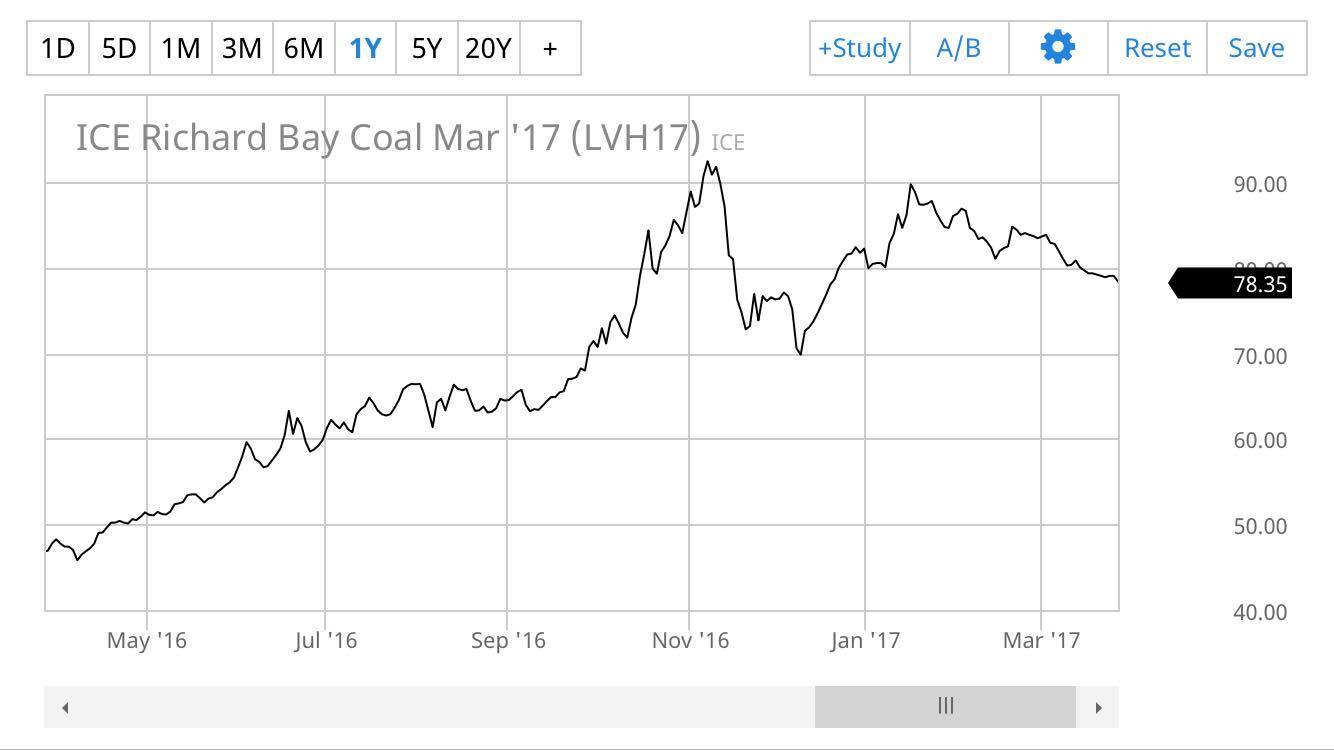Click the right scroll arrow

pyautogui.click(x=1098, y=708)
